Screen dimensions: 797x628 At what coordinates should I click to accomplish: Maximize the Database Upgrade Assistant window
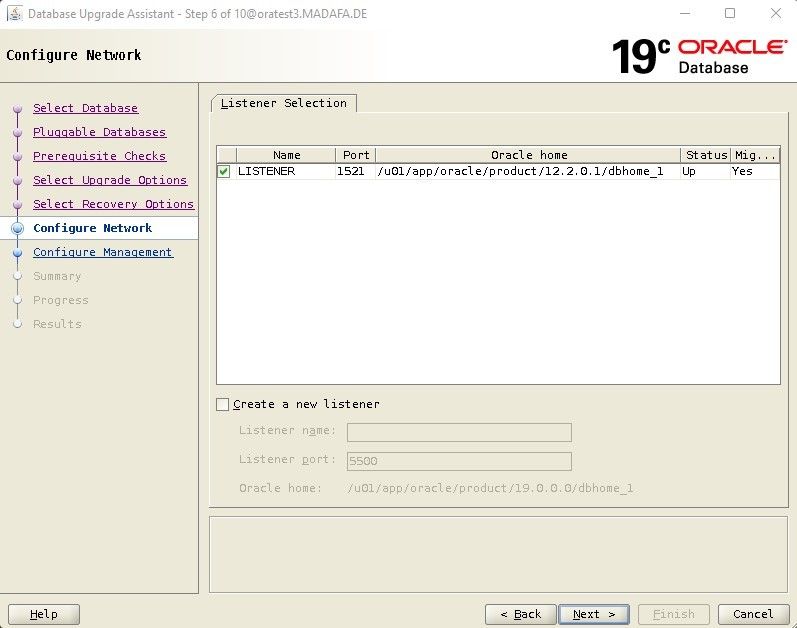[730, 13]
